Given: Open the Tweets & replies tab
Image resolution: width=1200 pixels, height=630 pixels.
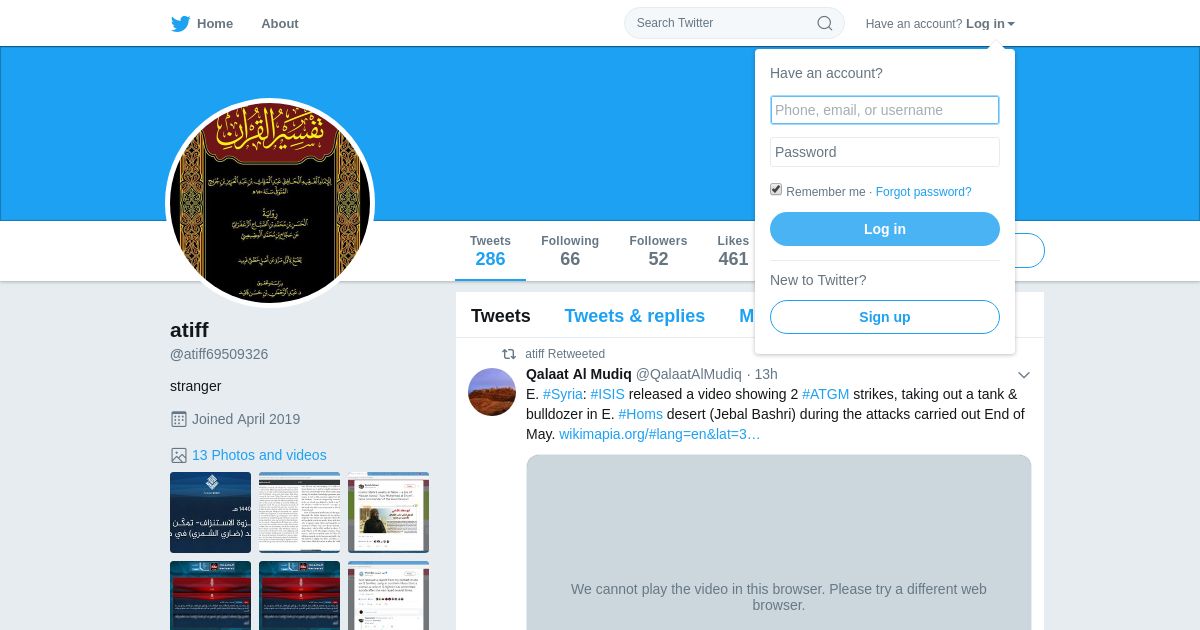Looking at the screenshot, I should [634, 316].
